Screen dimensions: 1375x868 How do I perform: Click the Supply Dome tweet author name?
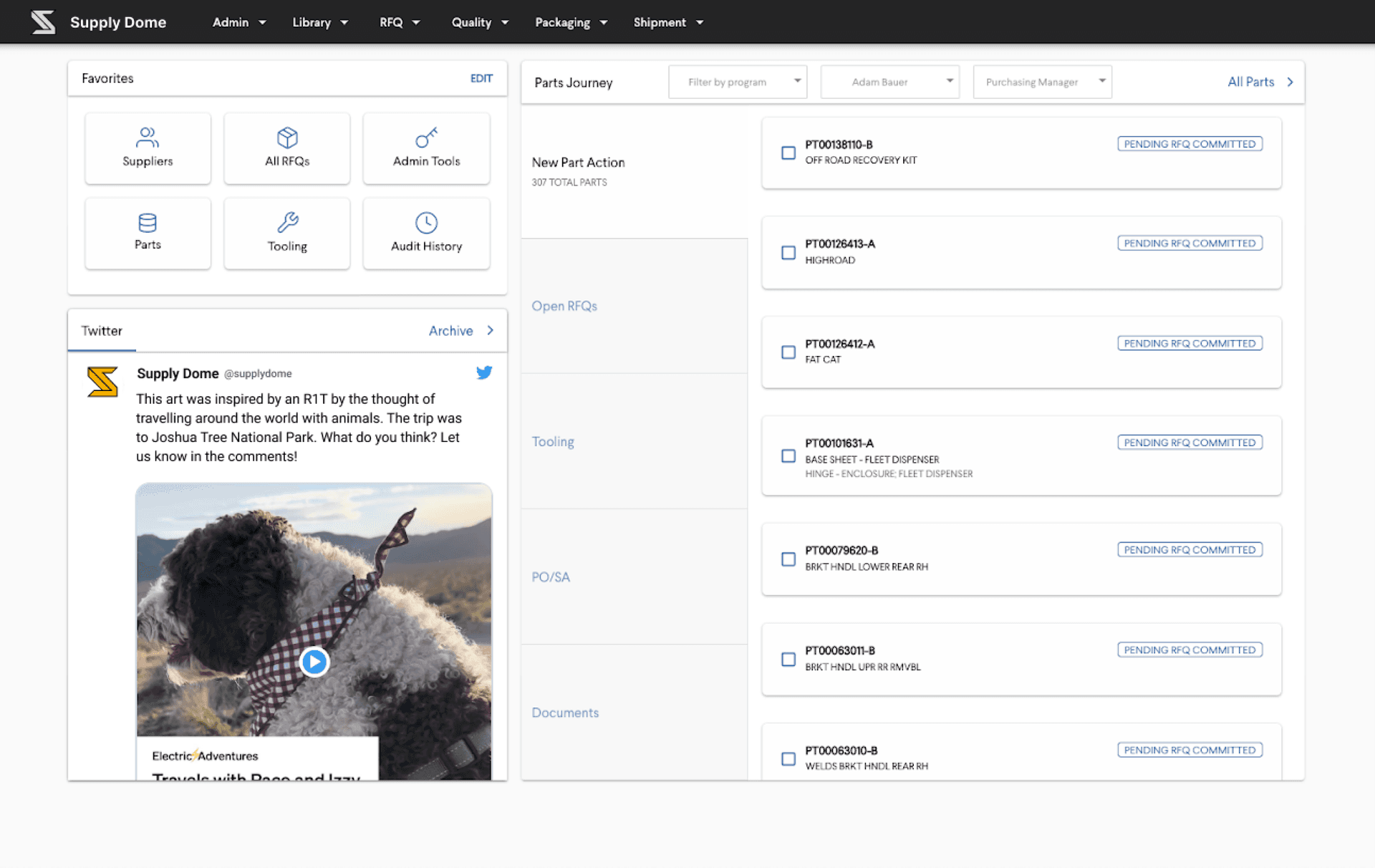pos(178,373)
